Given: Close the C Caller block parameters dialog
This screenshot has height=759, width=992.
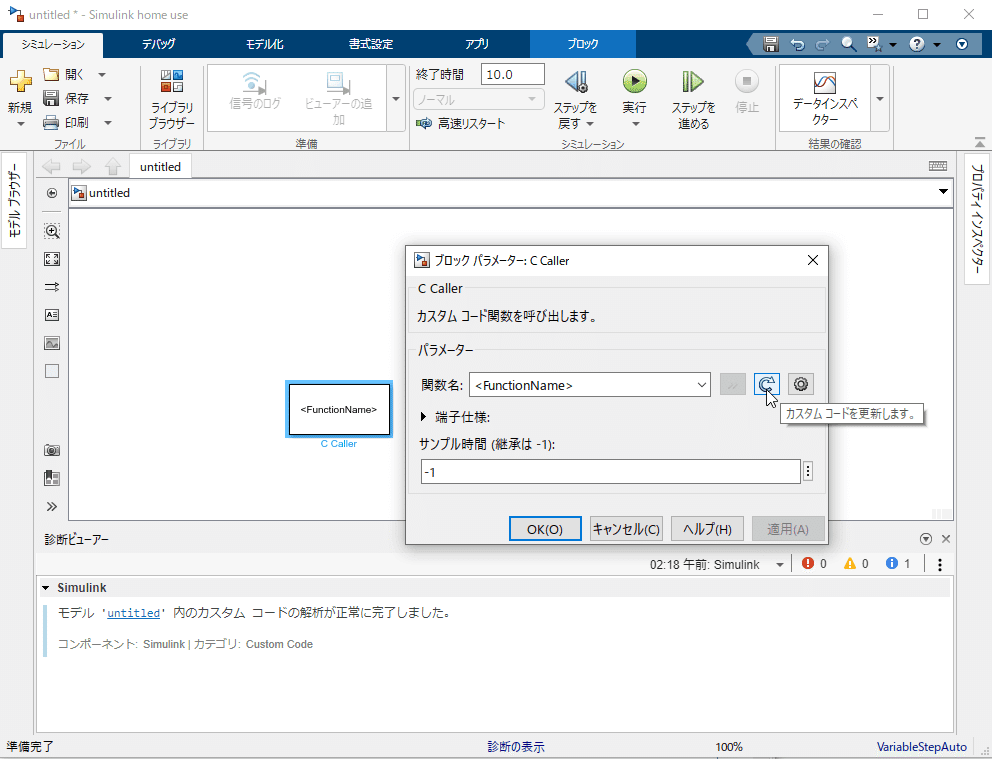Looking at the screenshot, I should tap(813, 260).
